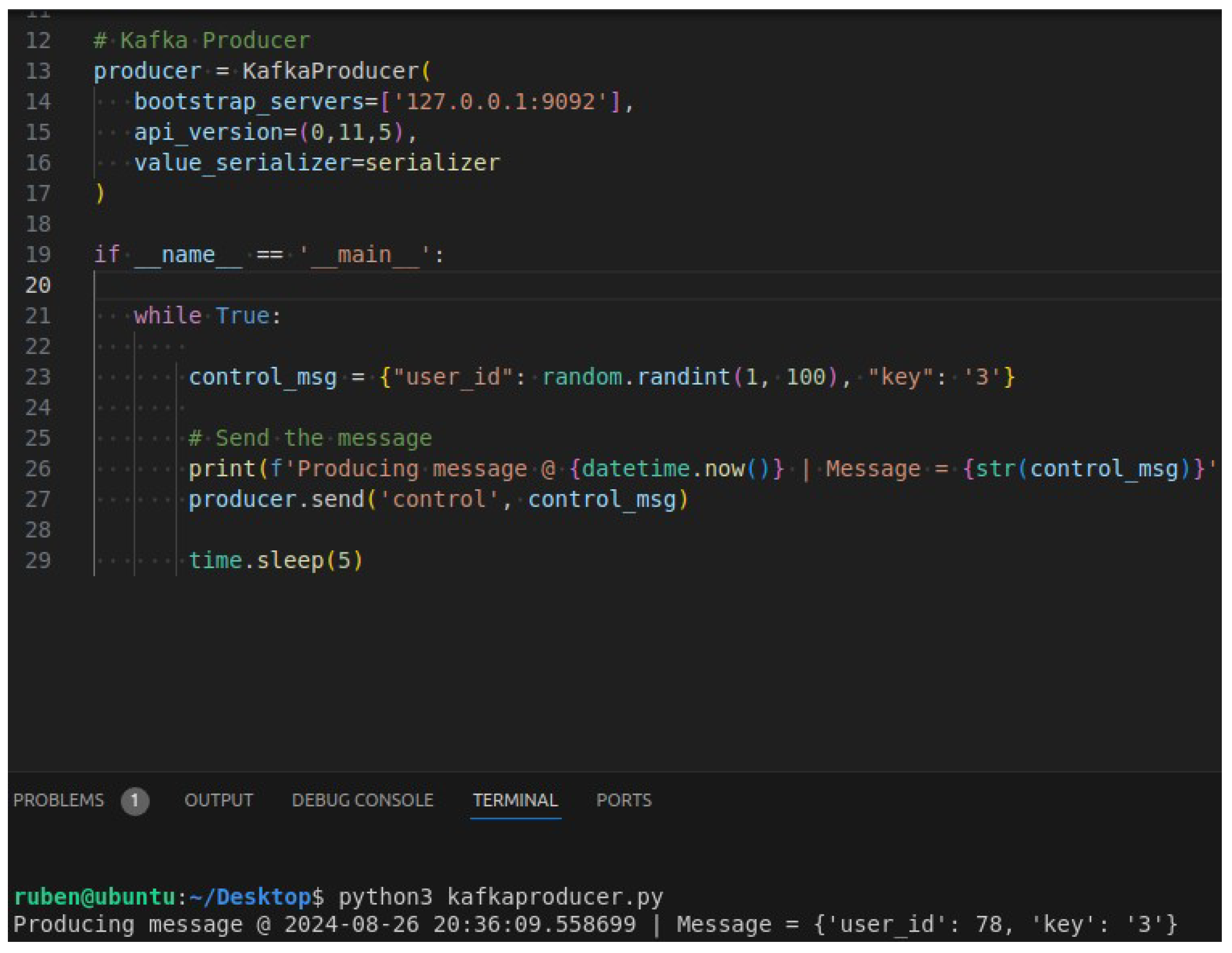This screenshot has height=953, width=1232.
Task: Click the KafkaProducer call on line 13
Action: pos(330,71)
